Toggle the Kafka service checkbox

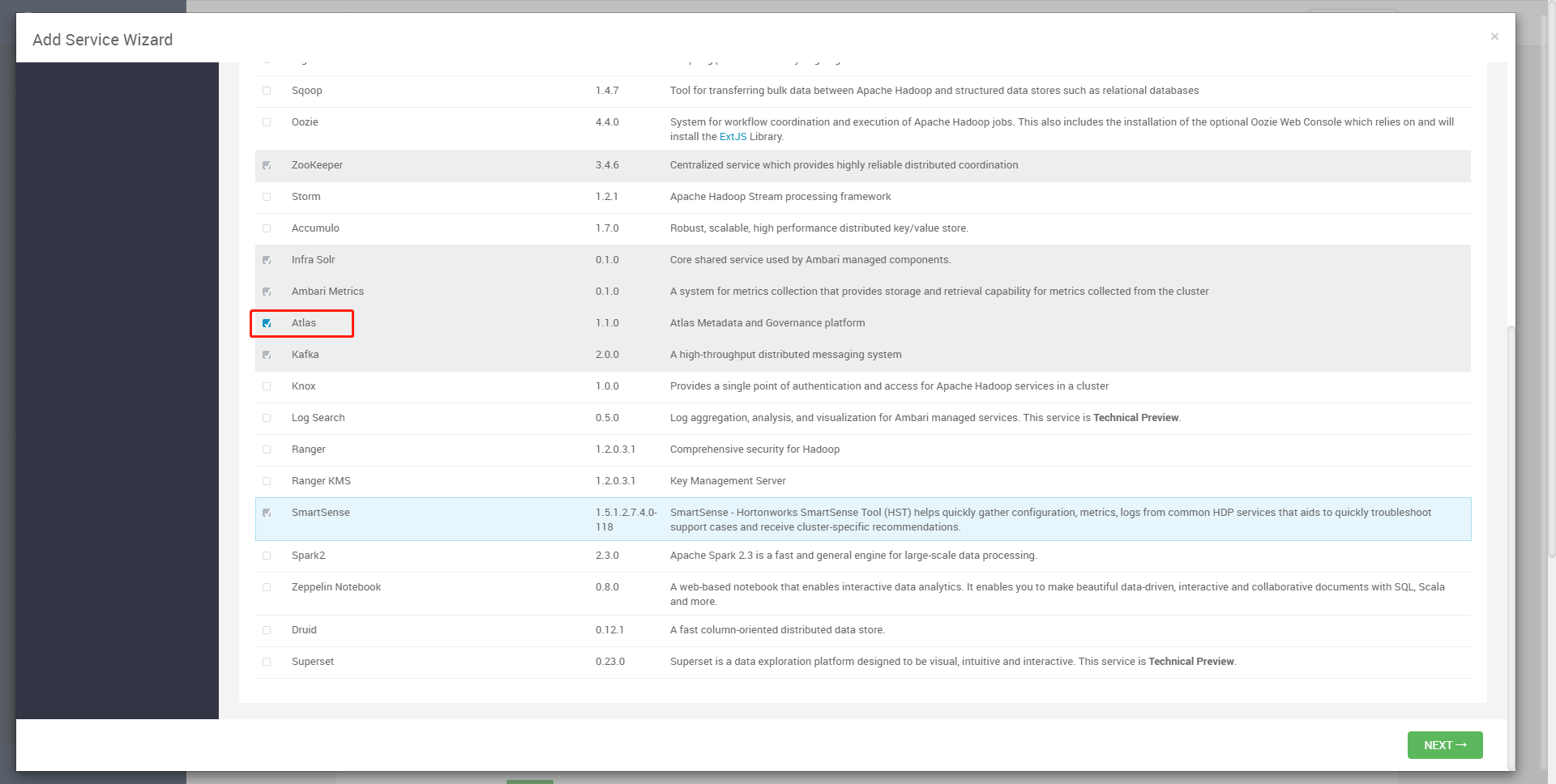pyautogui.click(x=267, y=355)
